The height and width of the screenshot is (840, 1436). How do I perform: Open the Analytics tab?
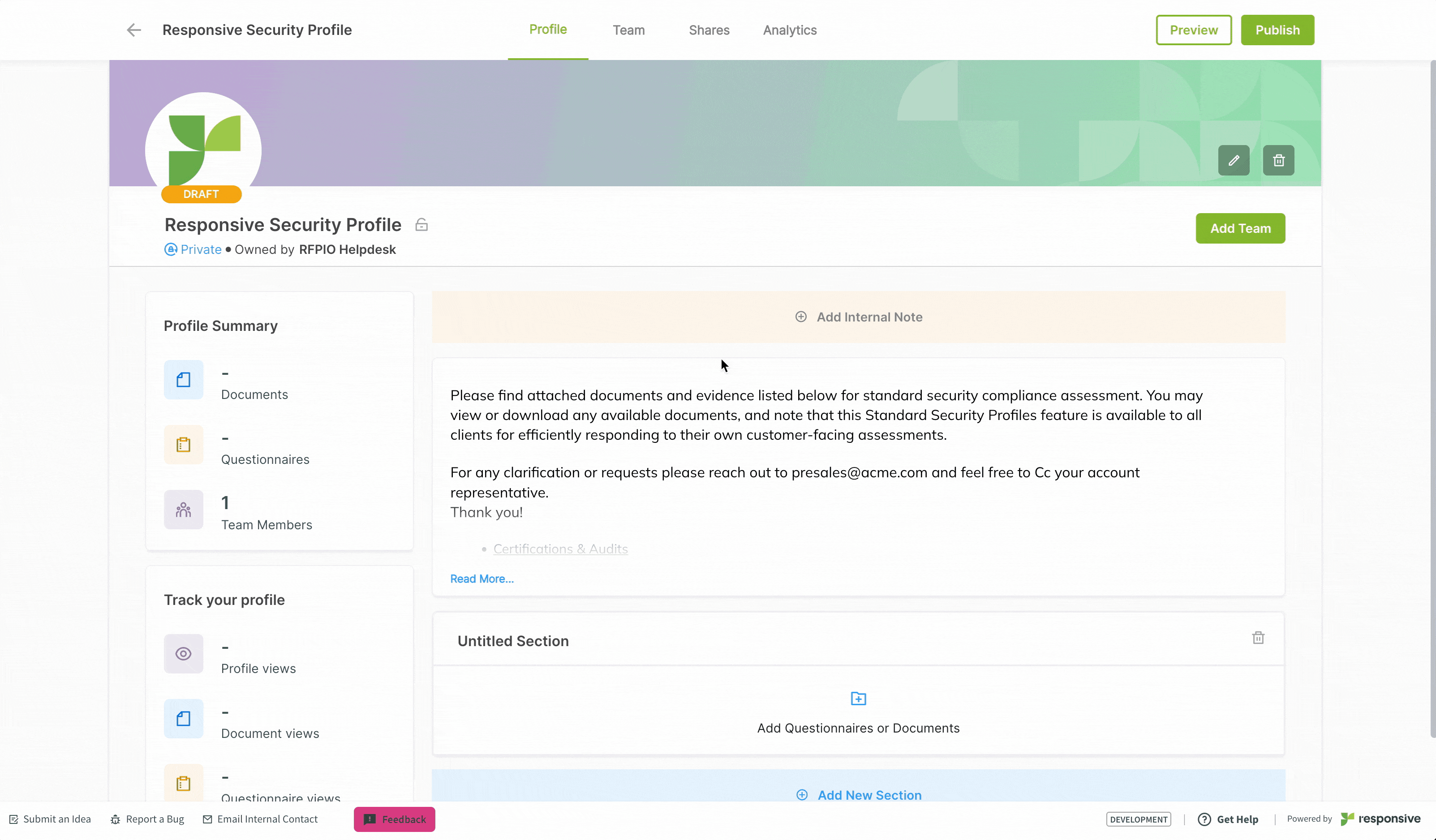click(x=790, y=30)
